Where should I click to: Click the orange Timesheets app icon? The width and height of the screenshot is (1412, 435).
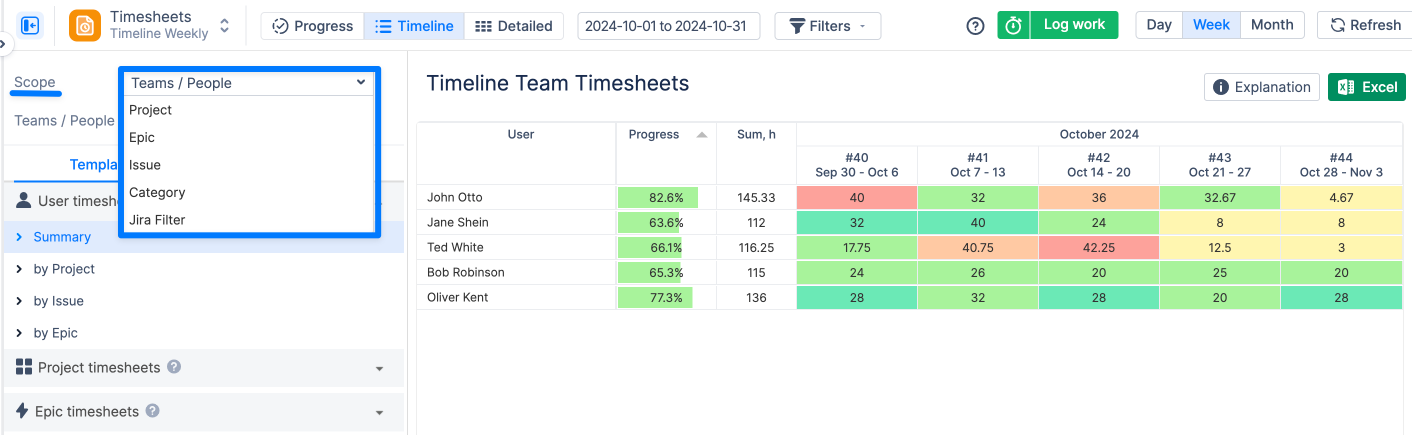[85, 26]
